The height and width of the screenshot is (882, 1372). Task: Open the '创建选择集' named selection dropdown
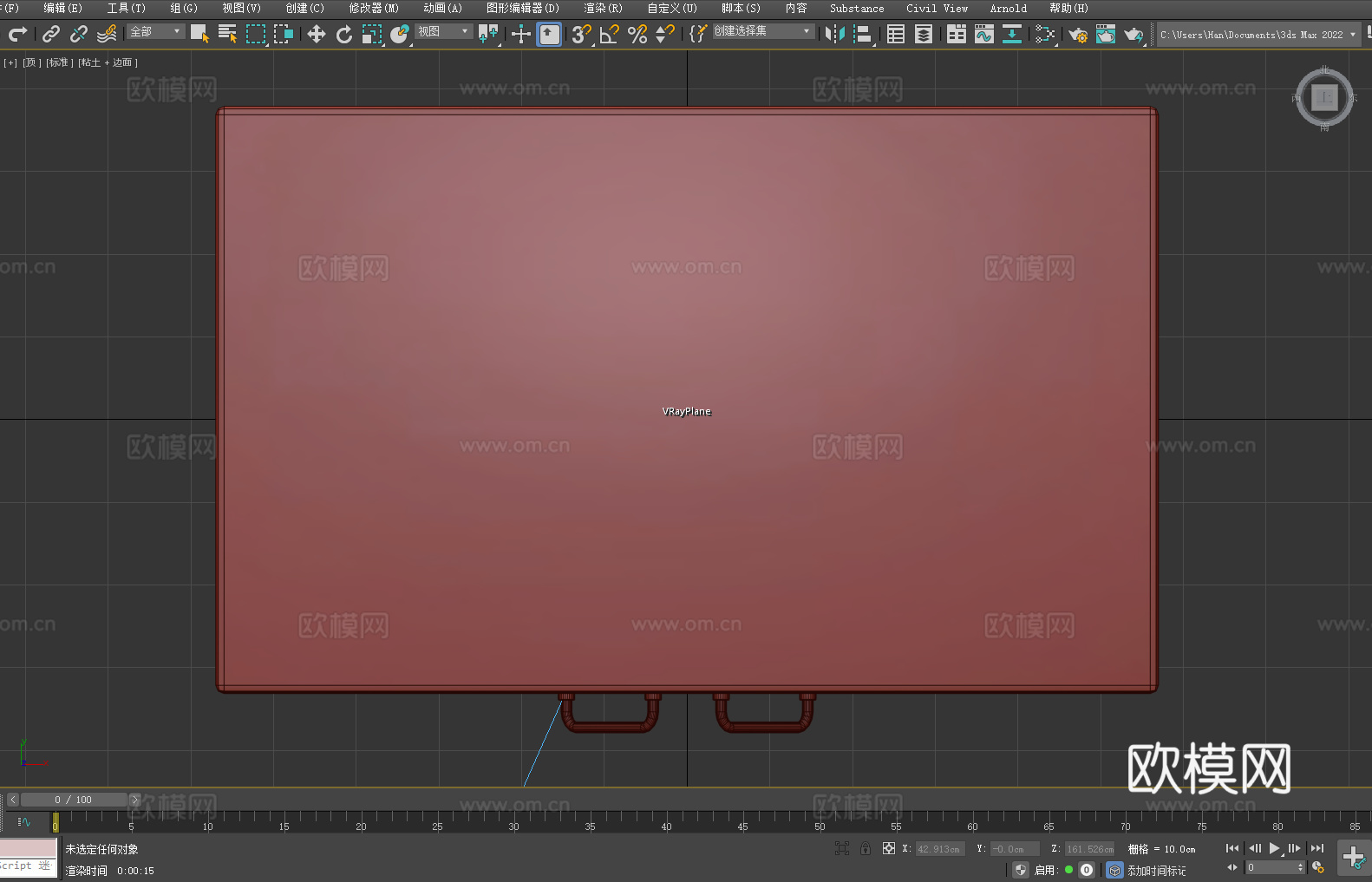coord(764,31)
